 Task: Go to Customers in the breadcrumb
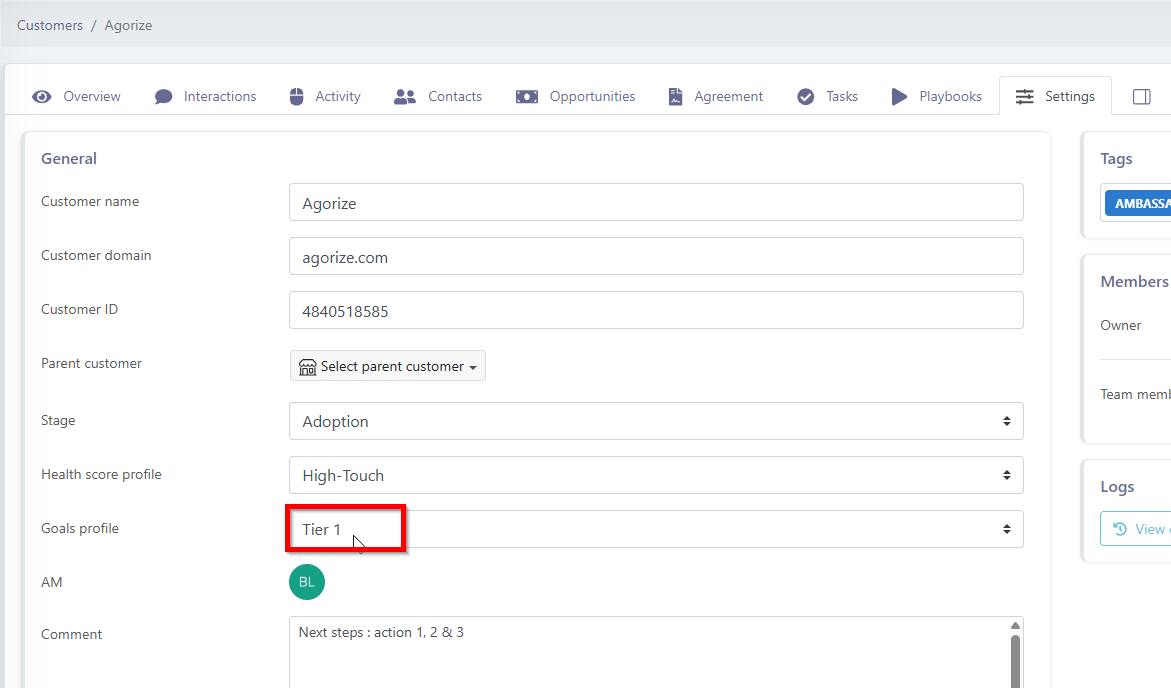[x=50, y=25]
